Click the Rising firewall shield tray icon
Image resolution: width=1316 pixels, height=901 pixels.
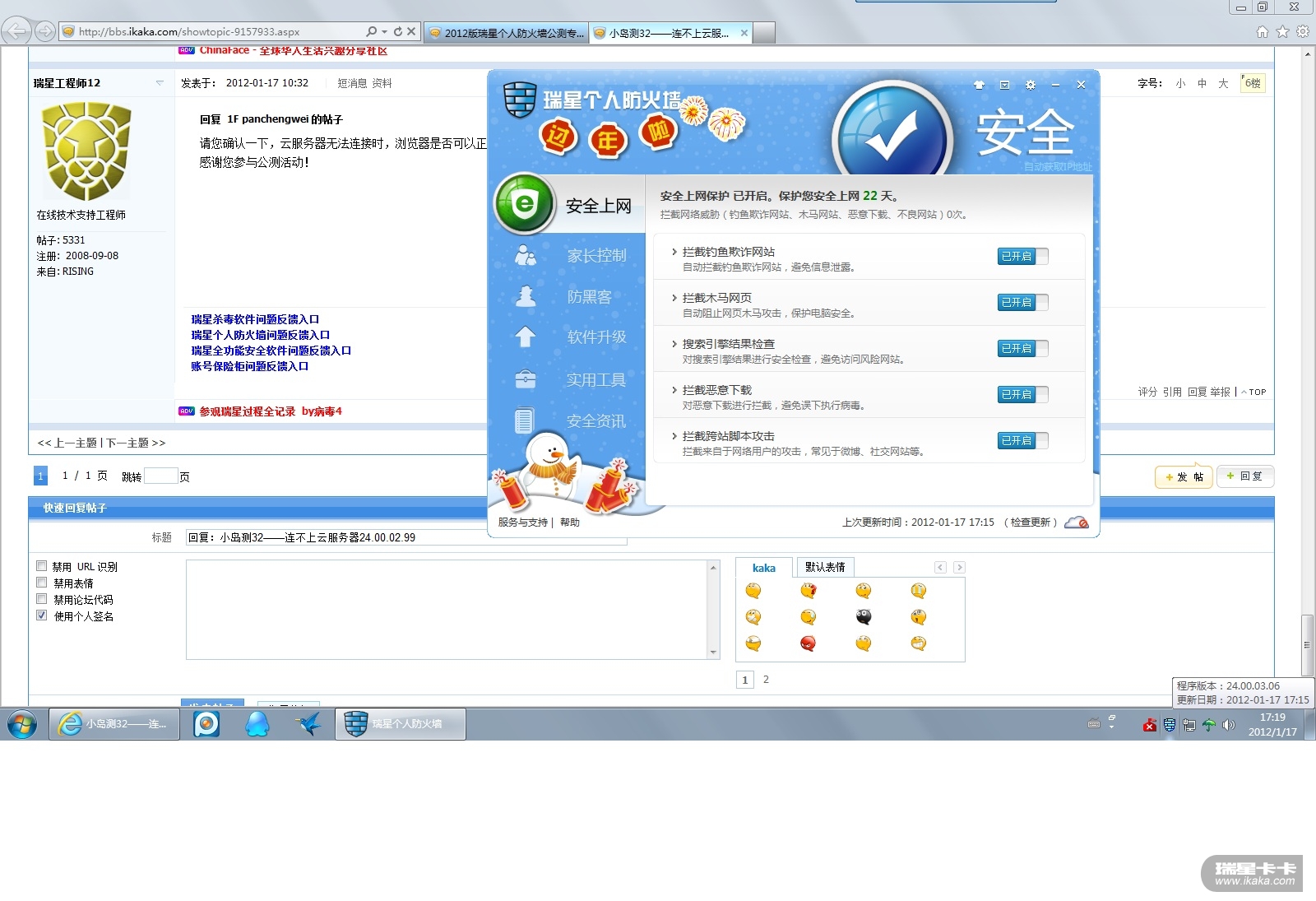point(1169,725)
